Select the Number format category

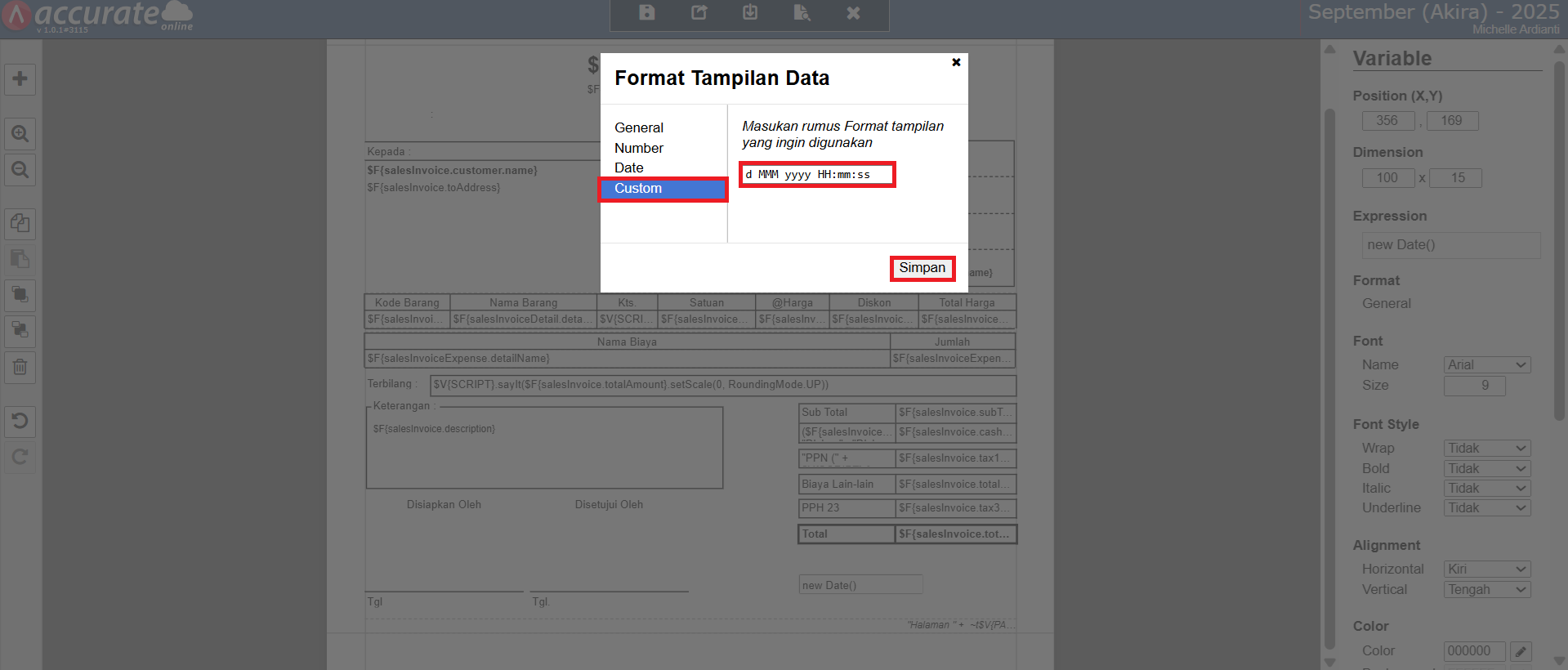click(639, 148)
